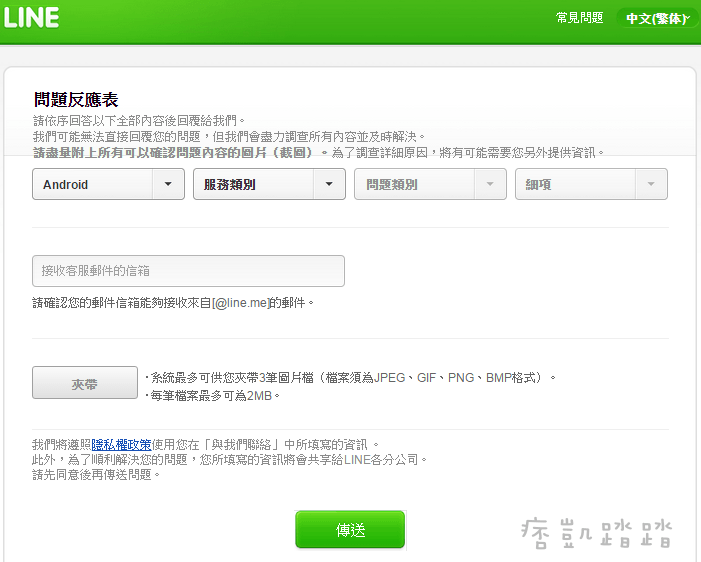
Task: Click the text mentioning [@line.me] mail
Action: click(x=173, y=303)
